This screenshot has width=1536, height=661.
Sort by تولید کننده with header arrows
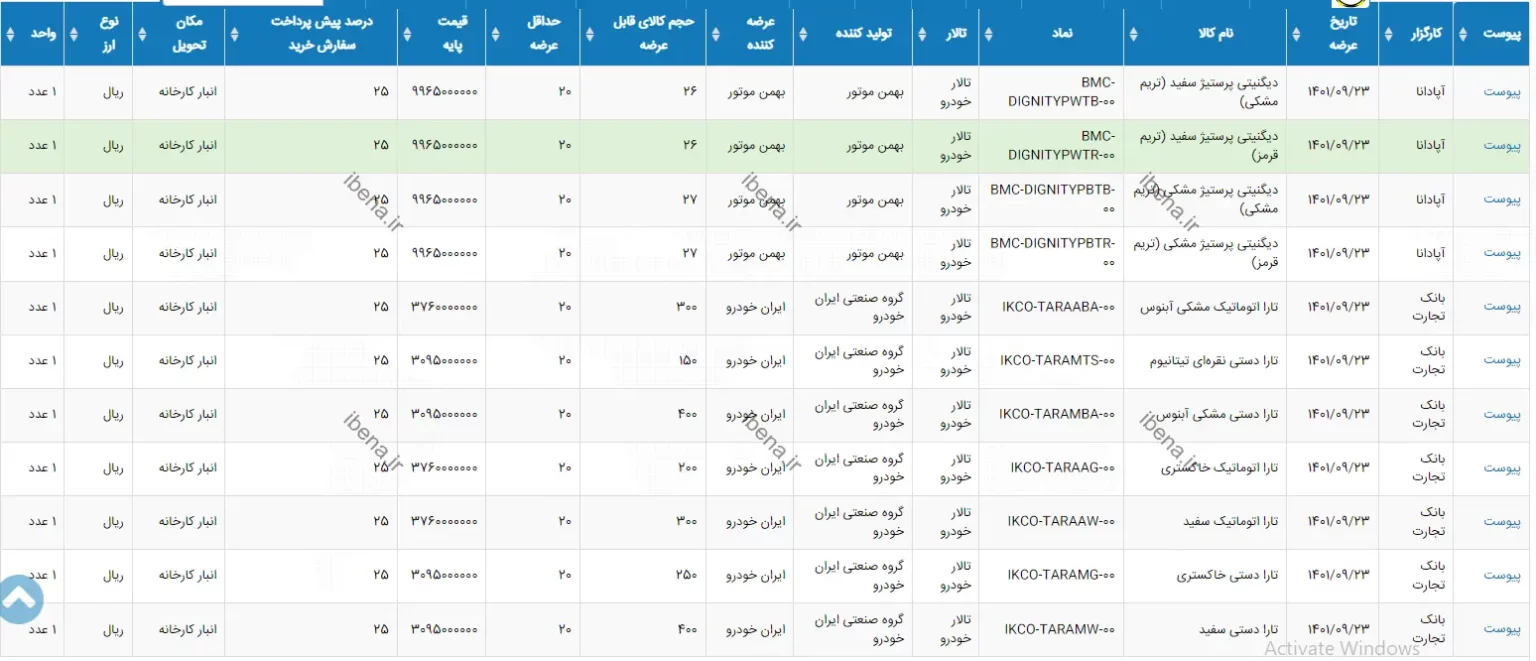pyautogui.click(x=804, y=33)
